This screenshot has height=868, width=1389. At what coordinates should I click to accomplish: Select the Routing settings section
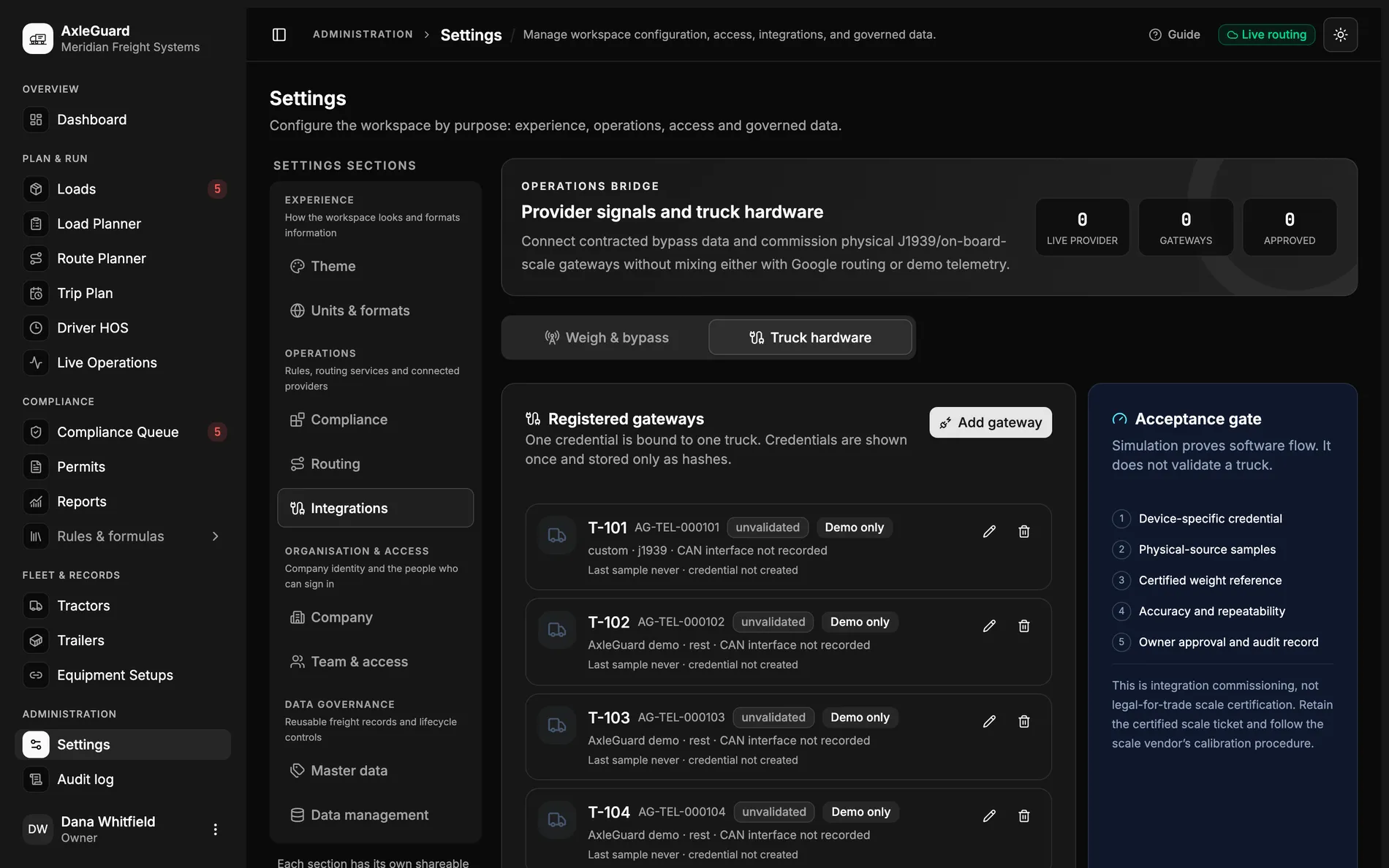(375, 464)
